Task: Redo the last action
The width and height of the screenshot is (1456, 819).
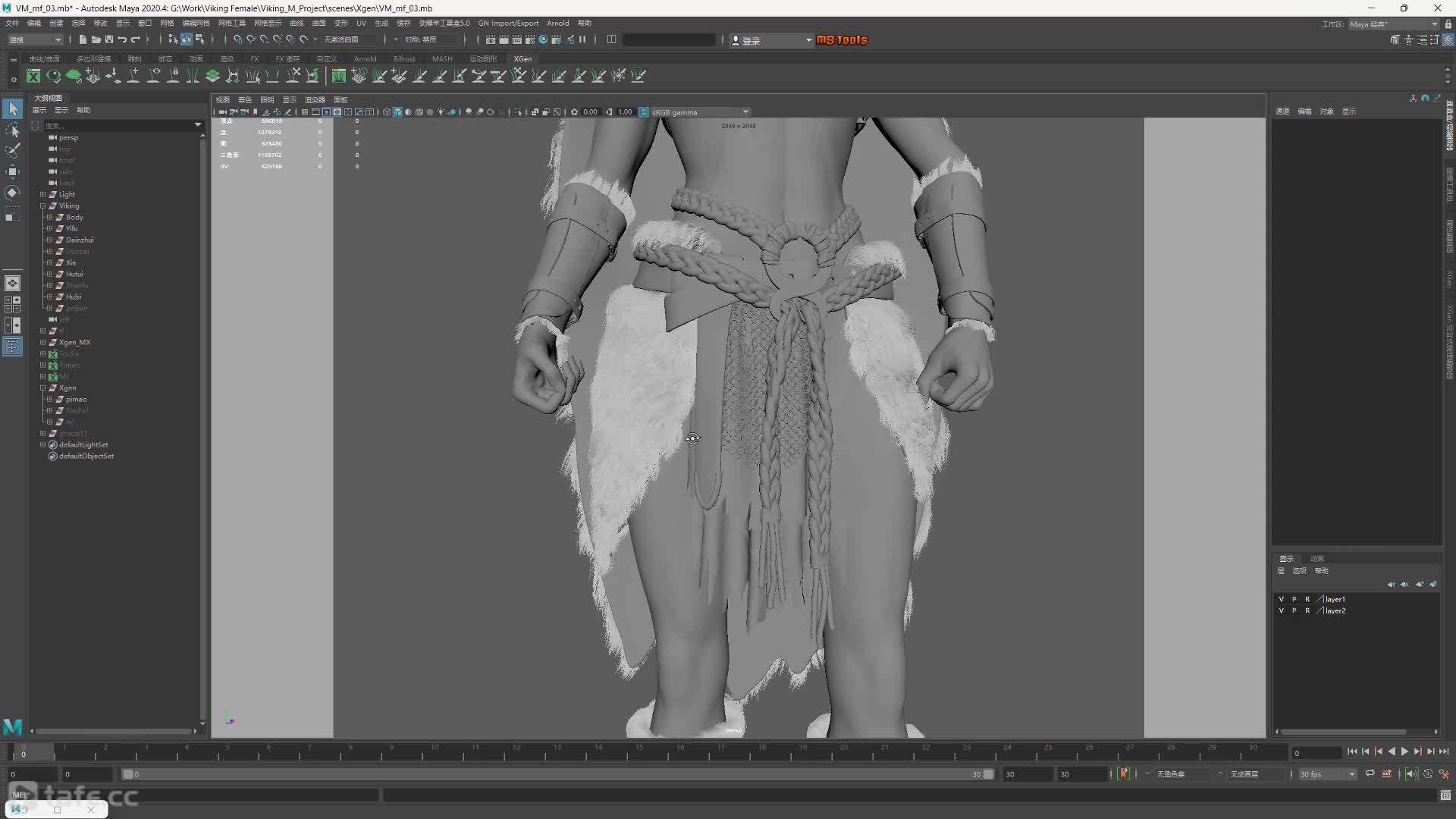Action: [136, 39]
